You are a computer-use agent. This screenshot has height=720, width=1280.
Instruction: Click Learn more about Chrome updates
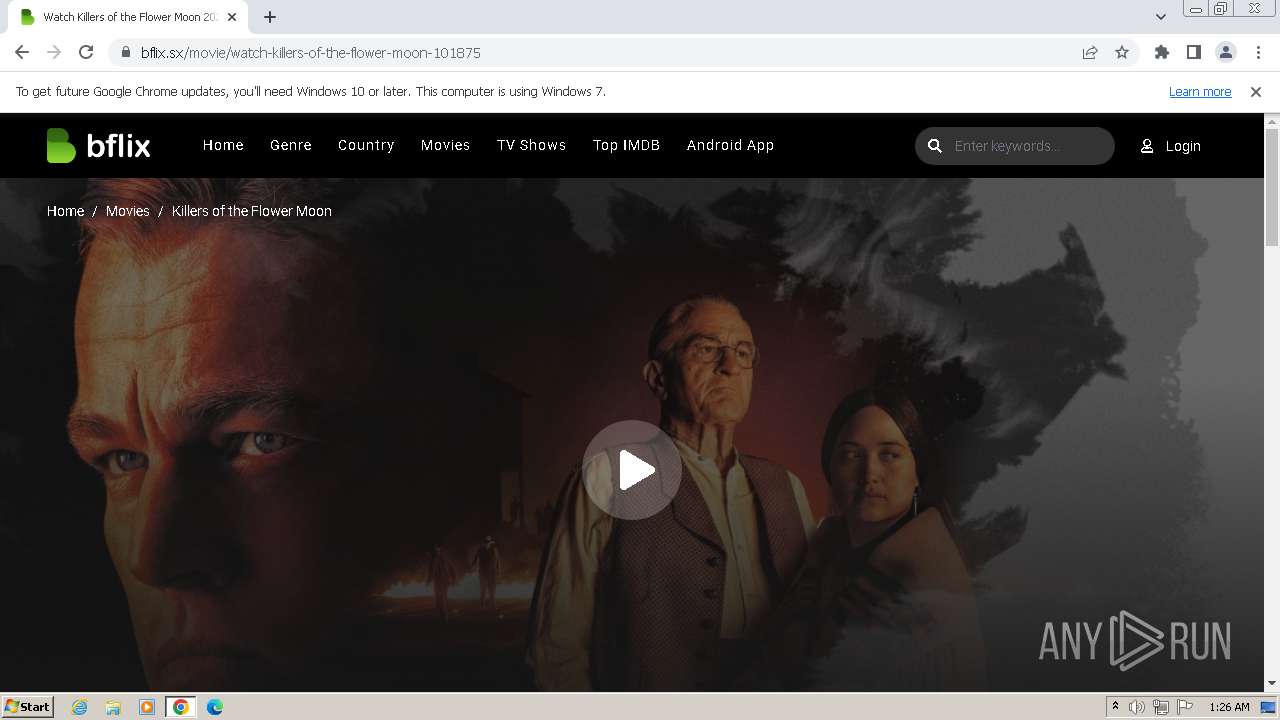pyautogui.click(x=1200, y=91)
